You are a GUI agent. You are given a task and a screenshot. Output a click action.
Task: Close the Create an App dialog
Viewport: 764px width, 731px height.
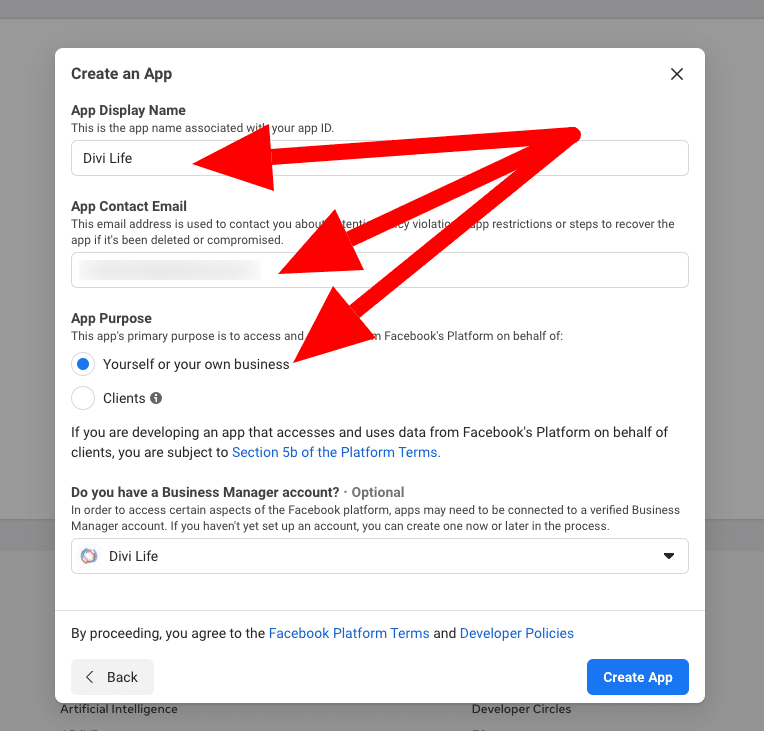(677, 74)
